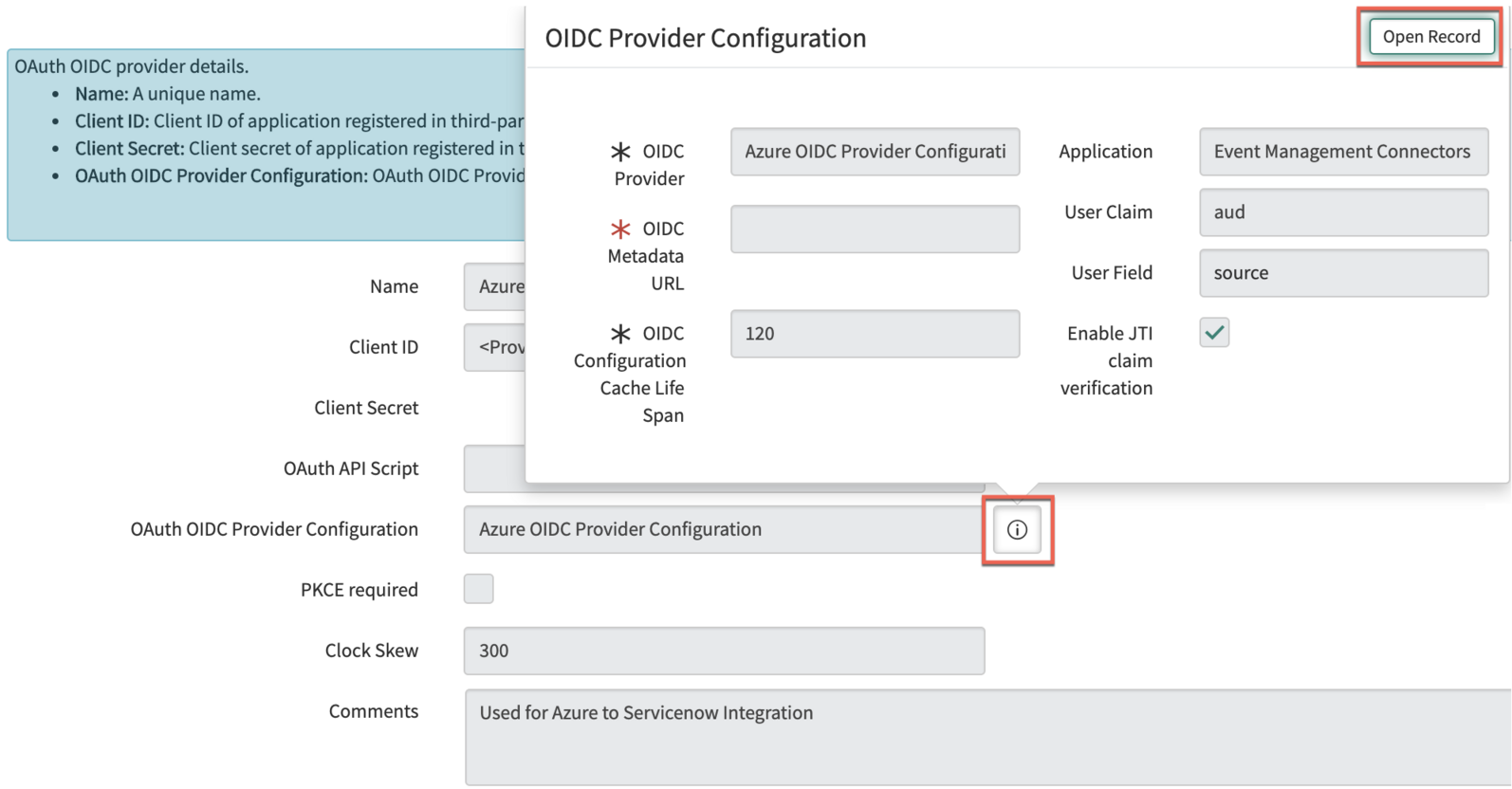Click the Application field in popup
The image size is (1512, 789).
pyautogui.click(x=1343, y=152)
